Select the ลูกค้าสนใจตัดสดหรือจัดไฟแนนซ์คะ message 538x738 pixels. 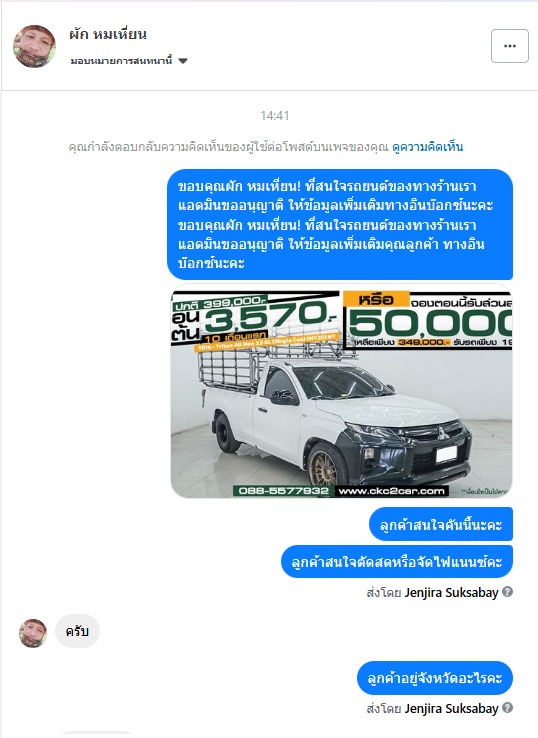(x=397, y=562)
